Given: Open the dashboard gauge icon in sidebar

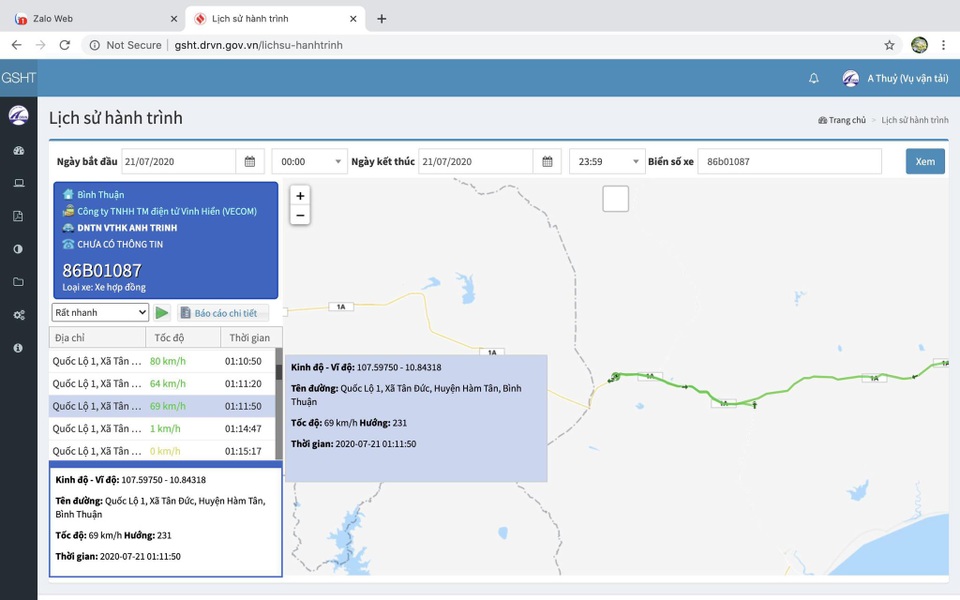Looking at the screenshot, I should tap(18, 151).
